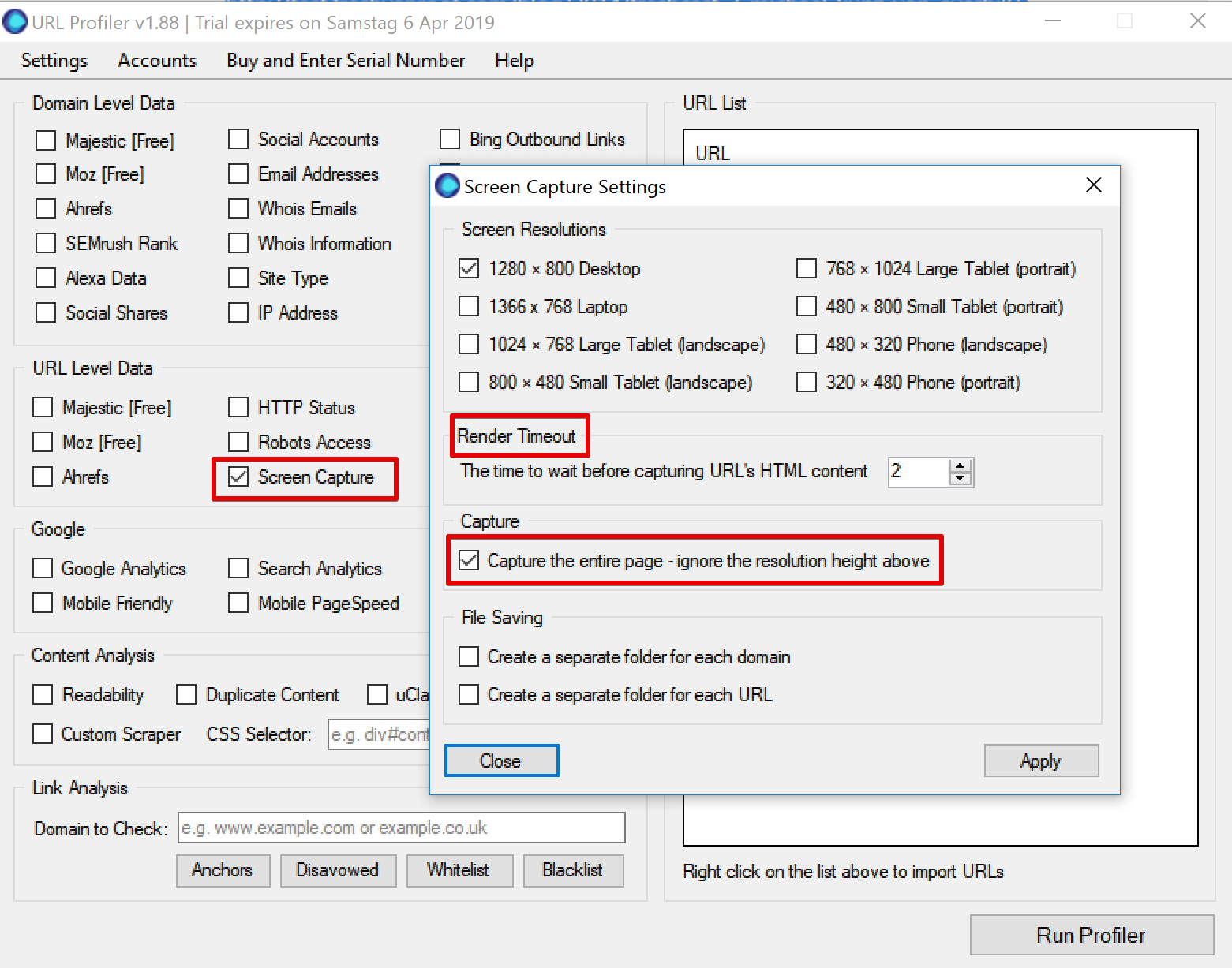
Task: Focus the render timeout value field
Action: click(x=919, y=472)
